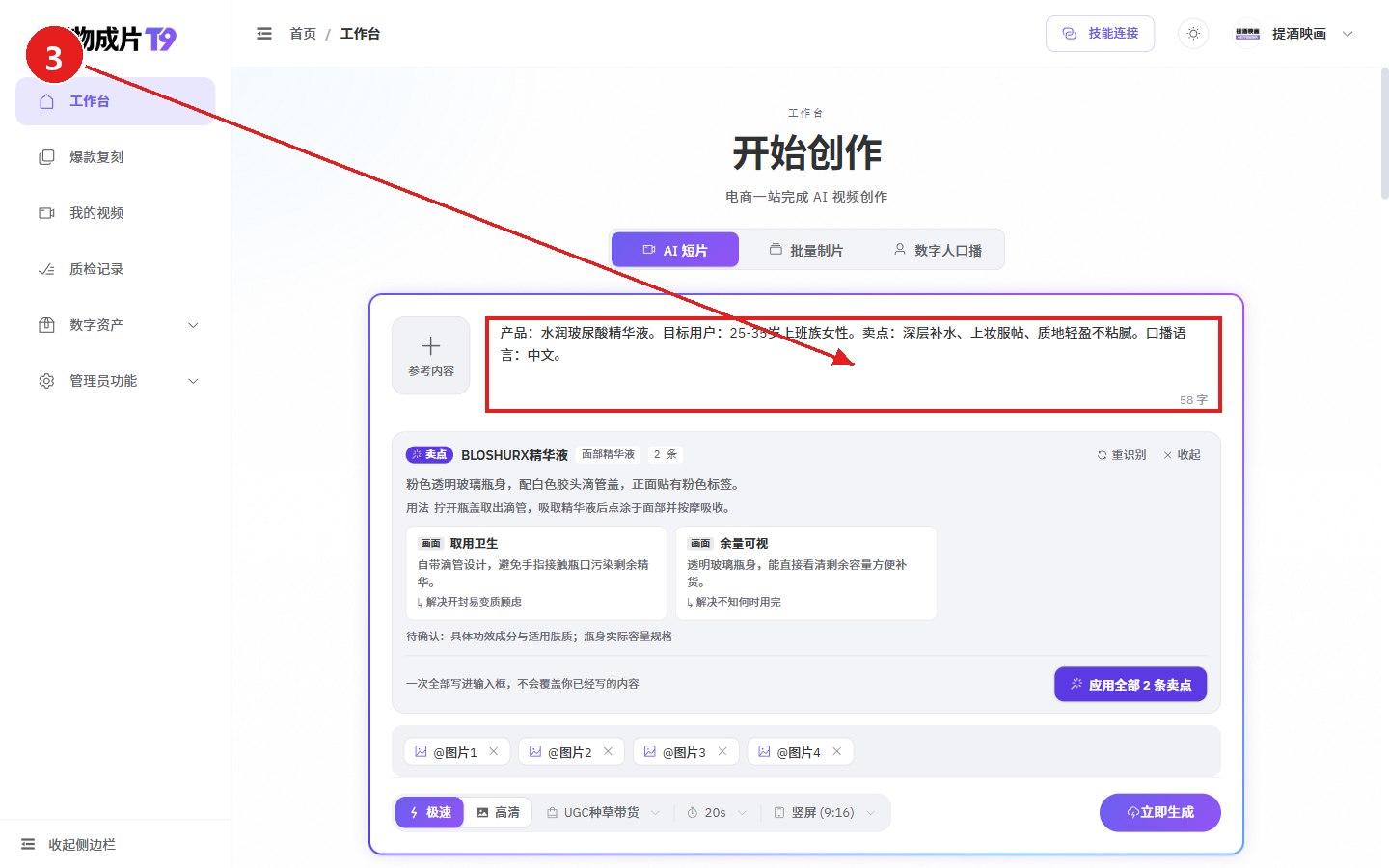Click the 面部精华液 category tag
This screenshot has width=1389, height=868.
(x=608, y=454)
